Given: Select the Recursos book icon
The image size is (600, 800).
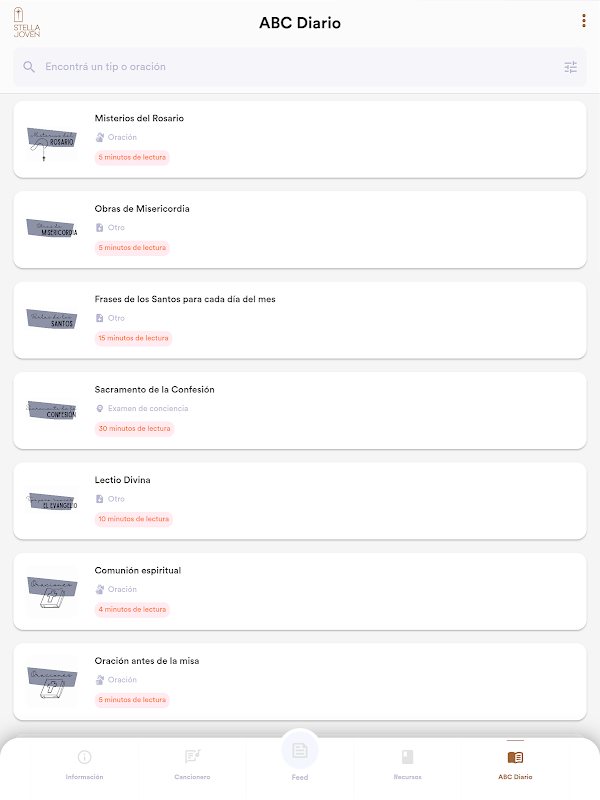Looking at the screenshot, I should 407,757.
